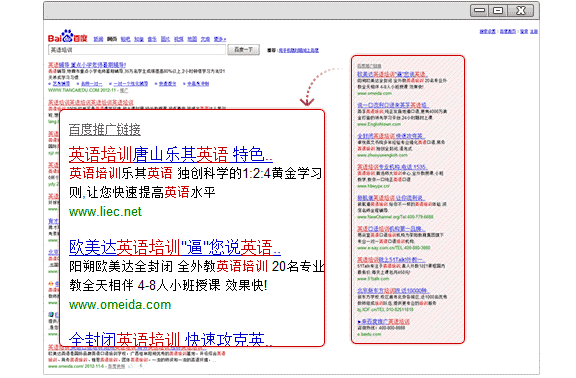Screen dimensions: 576x378
Task: Click the small sidebar heading 百度推广链接
Action: [369, 66]
